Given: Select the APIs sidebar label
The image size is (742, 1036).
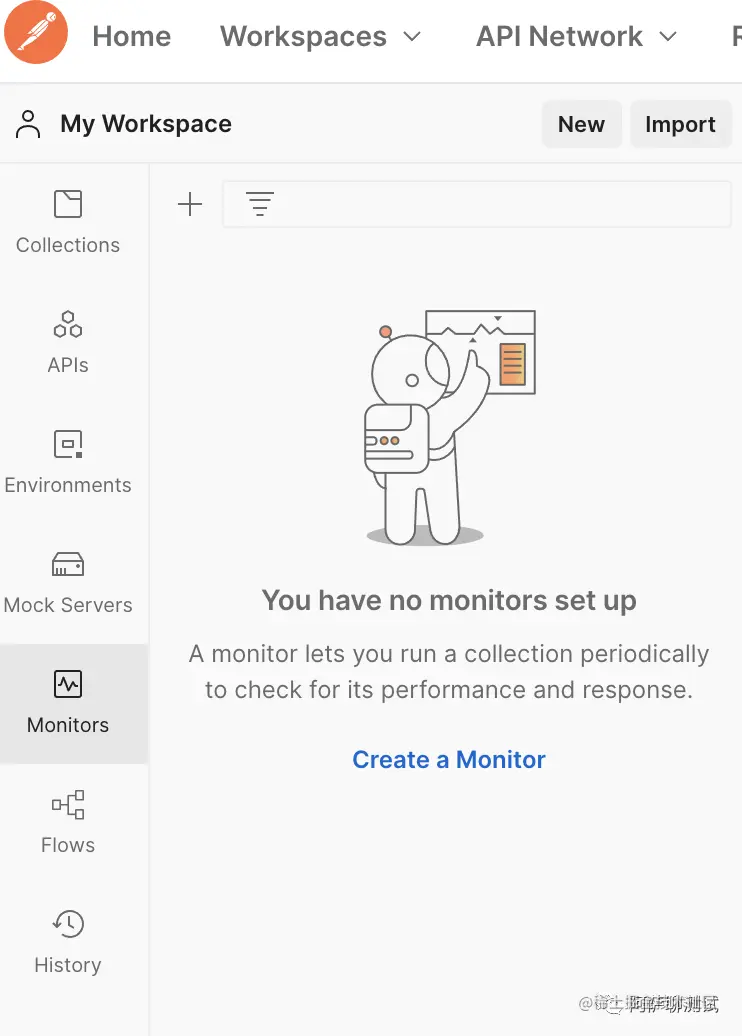Looking at the screenshot, I should click(68, 365).
